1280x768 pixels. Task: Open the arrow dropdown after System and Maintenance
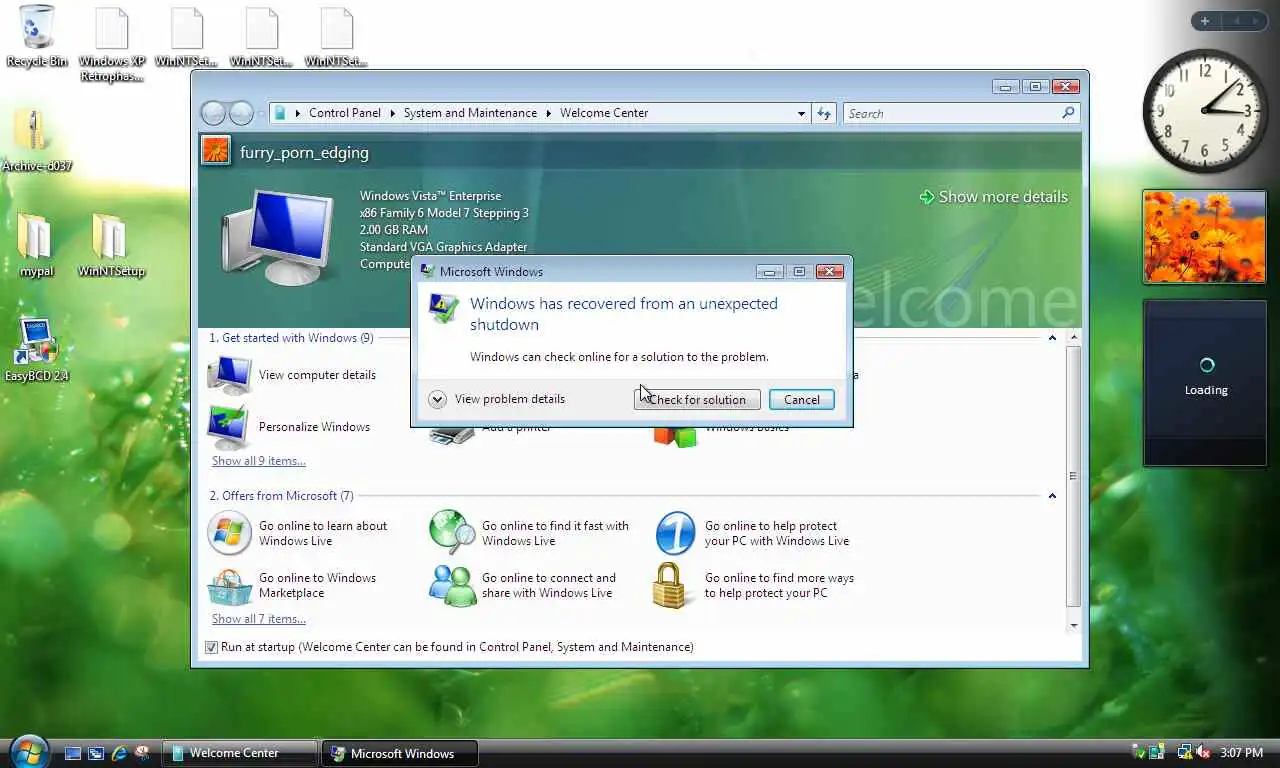549,113
